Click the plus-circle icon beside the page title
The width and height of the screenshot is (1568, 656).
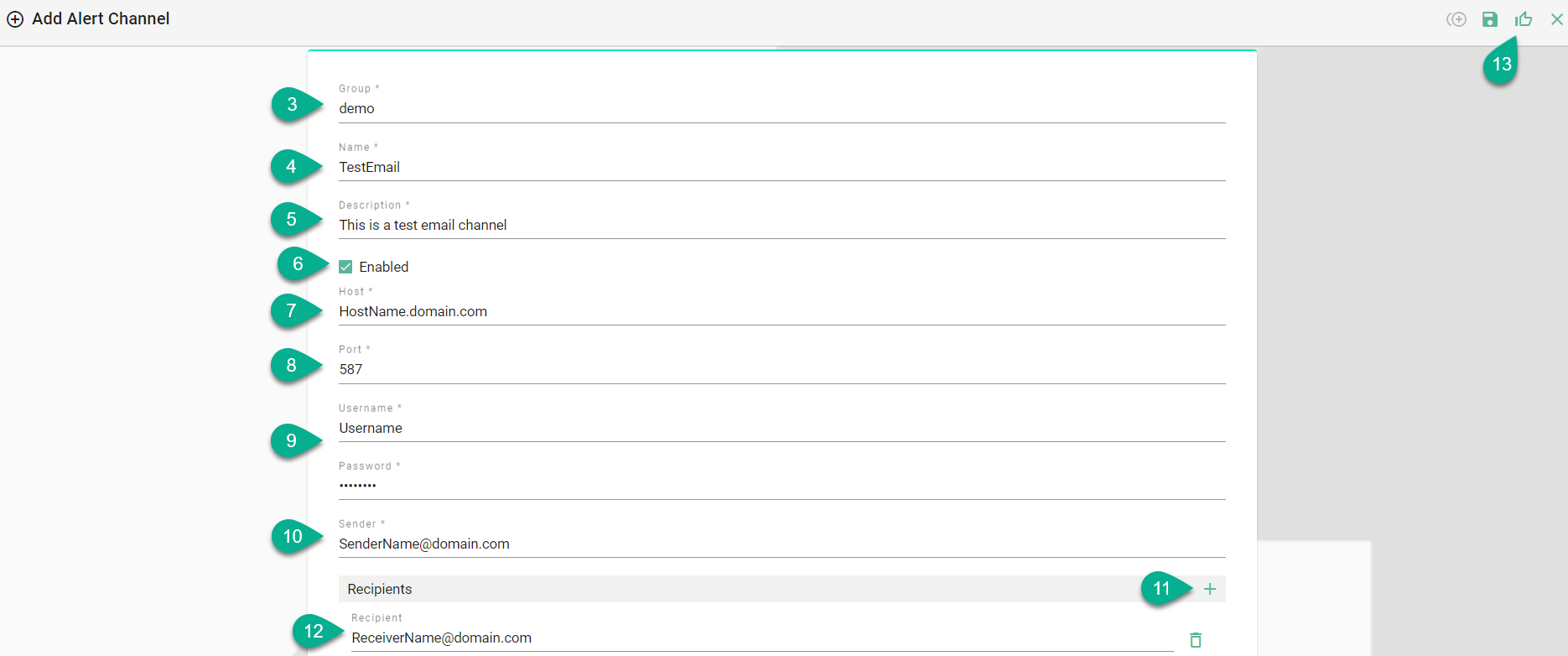coord(15,19)
